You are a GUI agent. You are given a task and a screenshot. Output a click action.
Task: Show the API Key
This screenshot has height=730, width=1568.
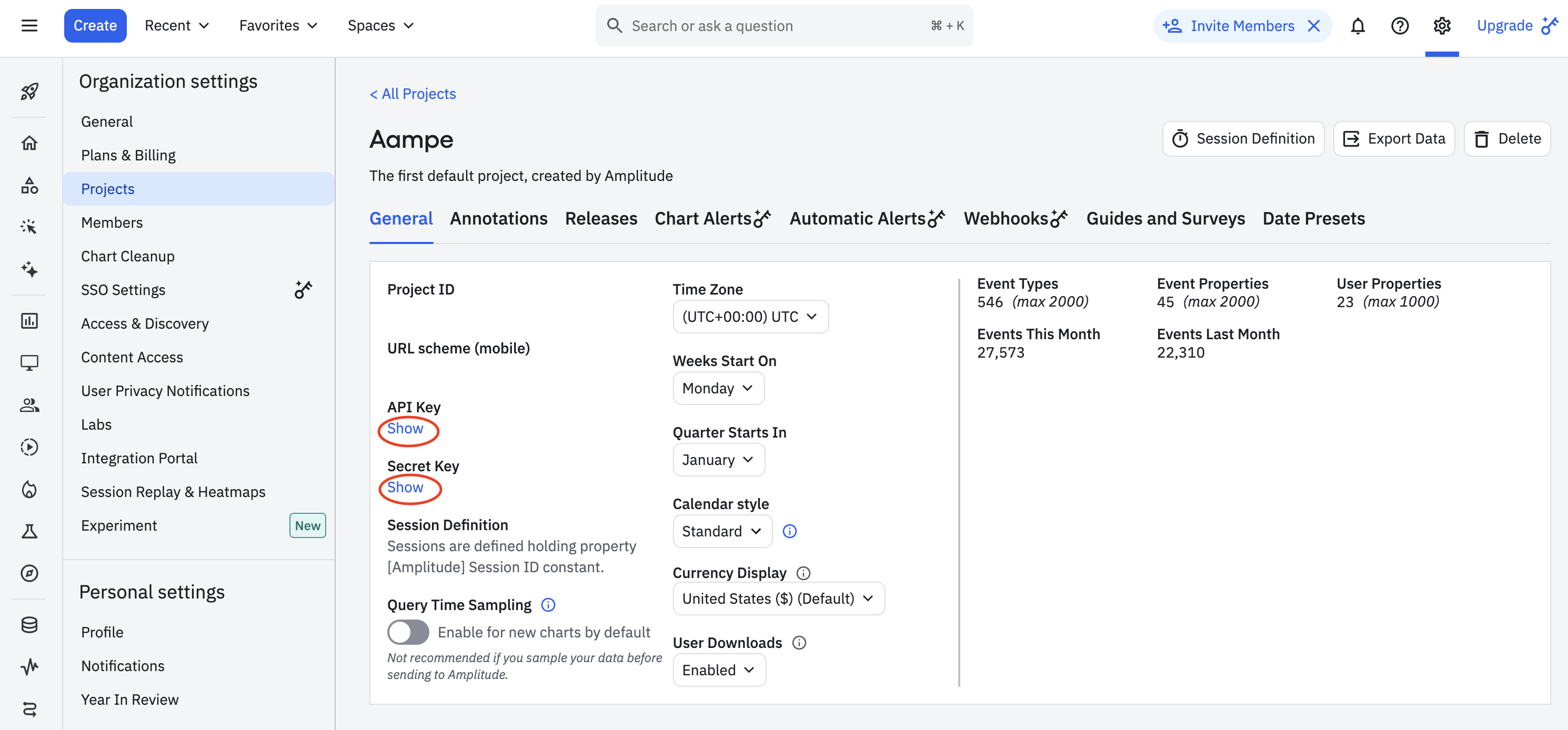[405, 428]
